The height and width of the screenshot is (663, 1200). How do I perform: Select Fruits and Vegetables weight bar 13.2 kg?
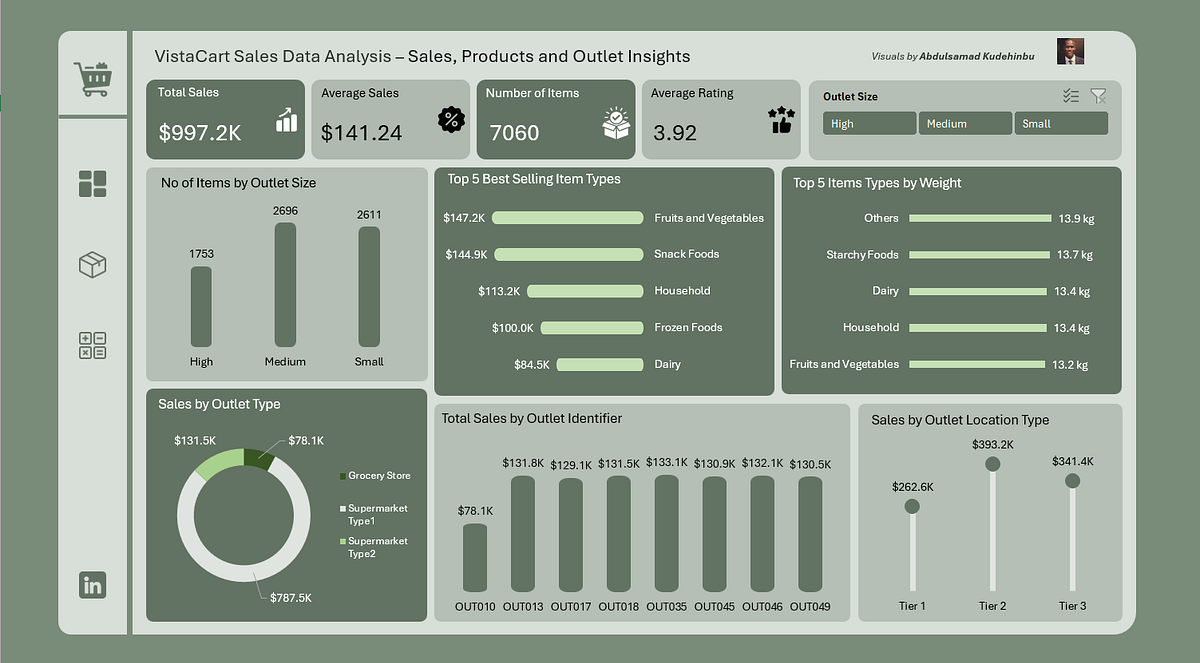click(x=975, y=365)
